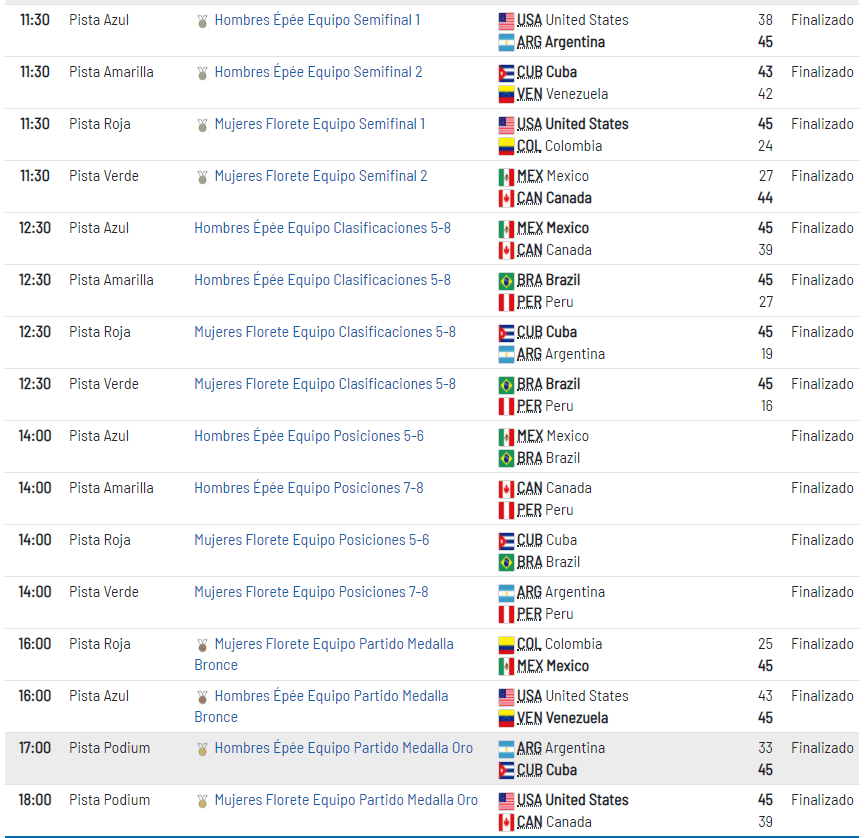This screenshot has height=838, width=865.
Task: Click gold medal icon for Mujeres Florete final
Action: 202,800
